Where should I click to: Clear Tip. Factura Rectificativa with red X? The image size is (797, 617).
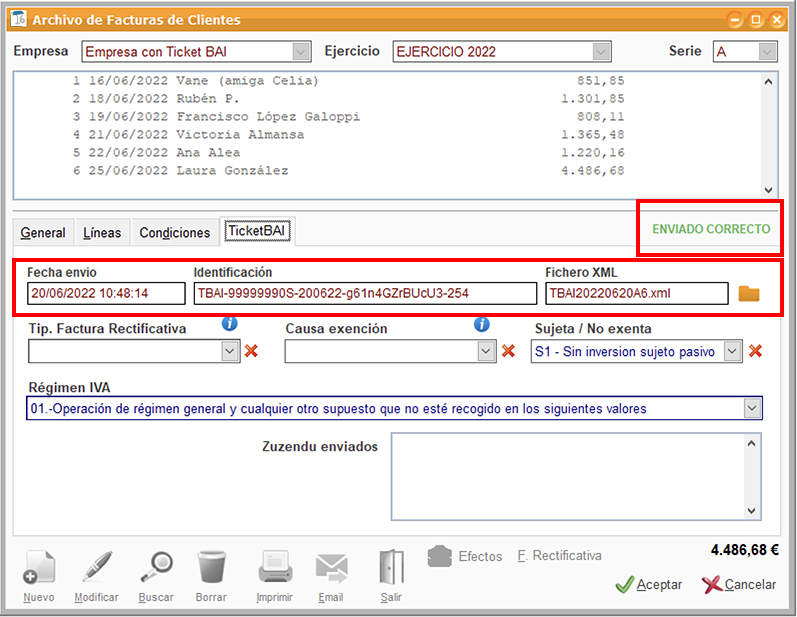[251, 351]
